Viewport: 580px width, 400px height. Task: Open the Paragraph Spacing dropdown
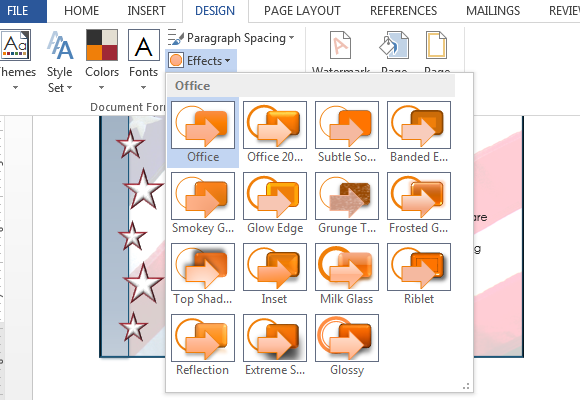pyautogui.click(x=231, y=38)
